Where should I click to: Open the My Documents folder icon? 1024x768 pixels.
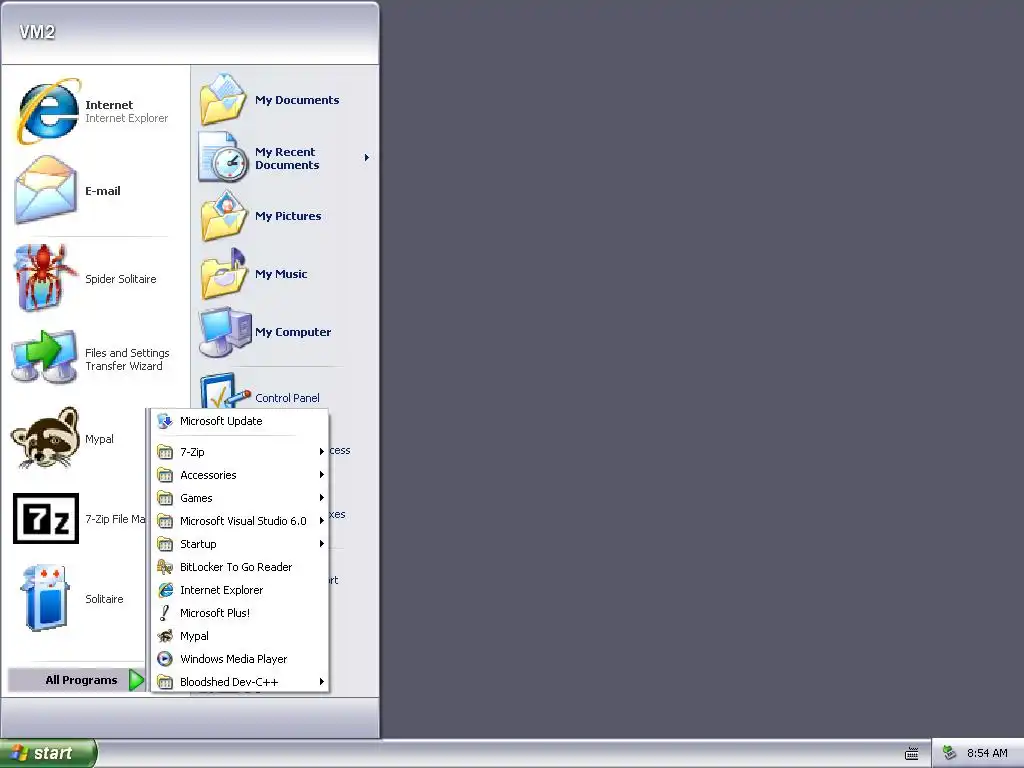(223, 99)
